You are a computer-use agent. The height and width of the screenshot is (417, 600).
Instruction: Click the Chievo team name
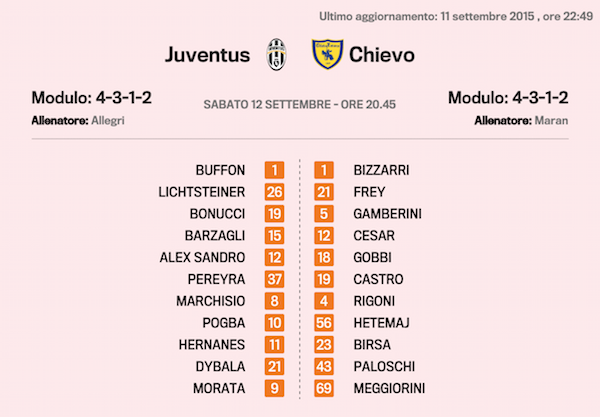click(381, 54)
